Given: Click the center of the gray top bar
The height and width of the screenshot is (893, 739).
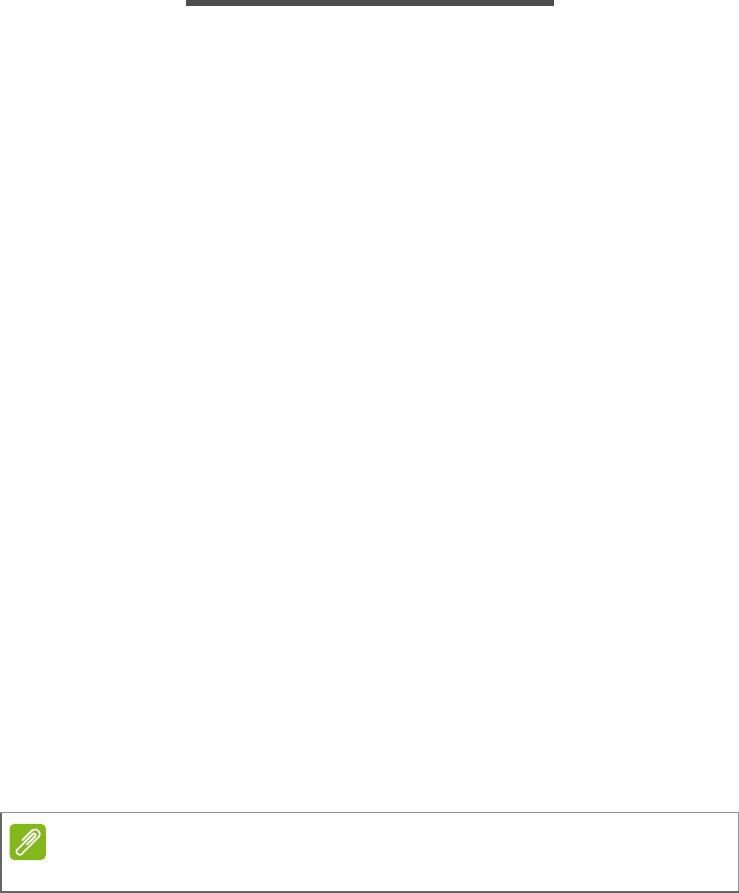Looking at the screenshot, I should point(370,3).
